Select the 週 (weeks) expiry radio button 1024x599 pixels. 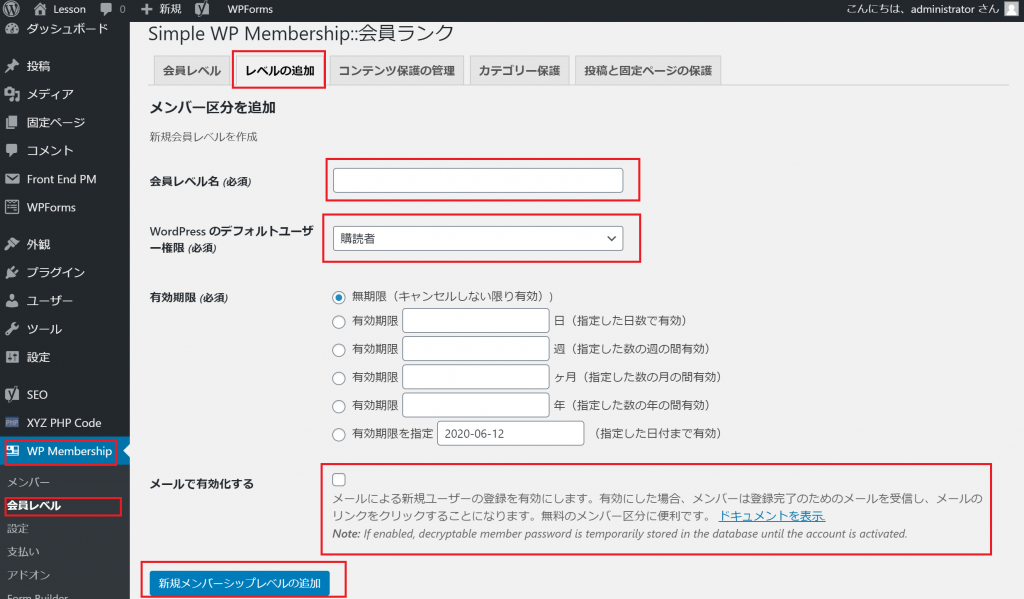tap(338, 350)
